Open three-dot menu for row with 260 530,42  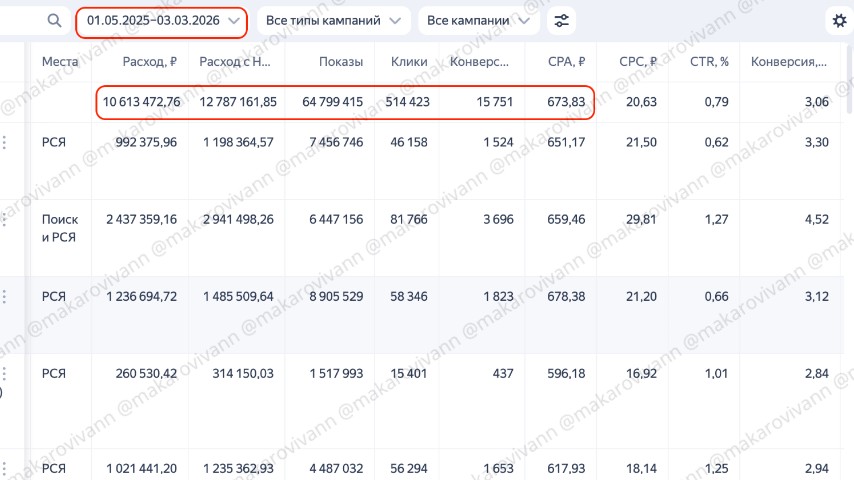(x=4, y=374)
